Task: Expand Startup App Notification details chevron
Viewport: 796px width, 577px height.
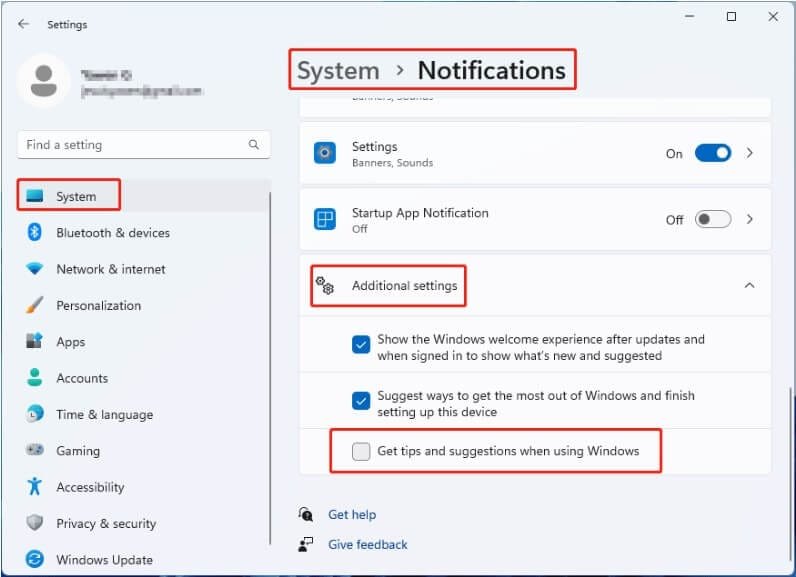Action: (750, 220)
